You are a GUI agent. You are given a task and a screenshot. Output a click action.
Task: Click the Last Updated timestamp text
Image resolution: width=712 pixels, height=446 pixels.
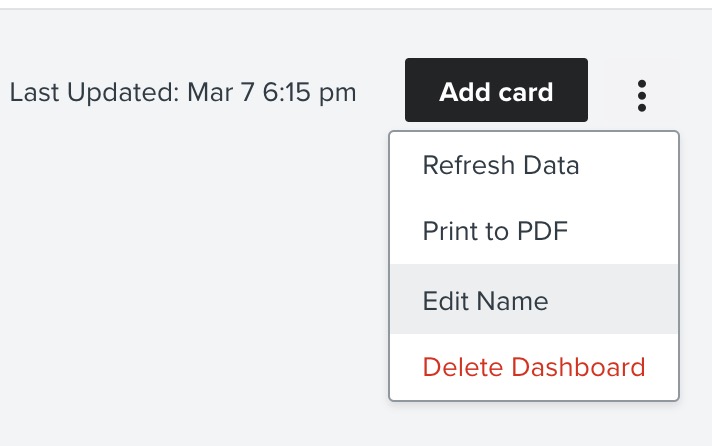click(183, 93)
